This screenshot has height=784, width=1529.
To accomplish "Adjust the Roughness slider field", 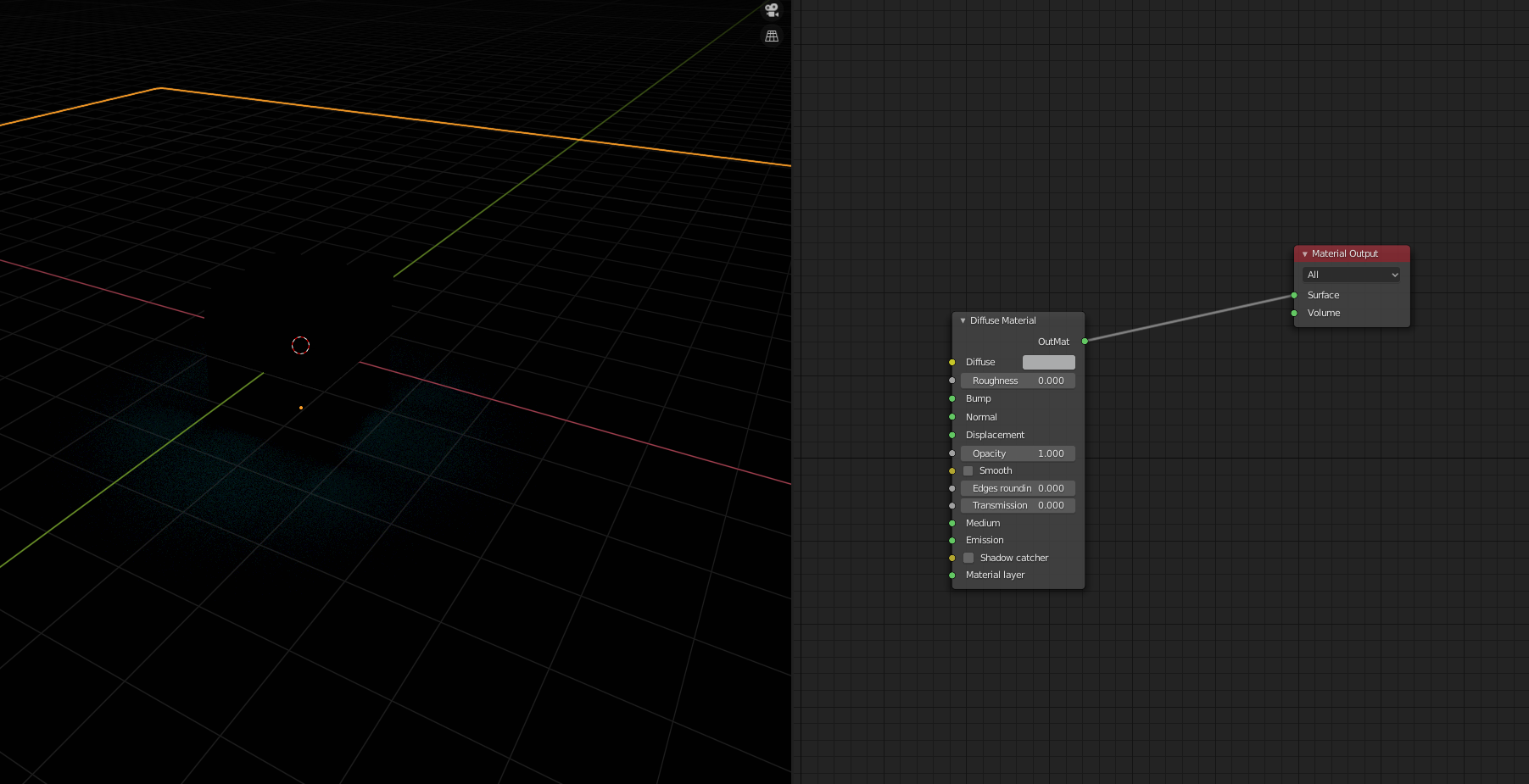I will 1018,381.
